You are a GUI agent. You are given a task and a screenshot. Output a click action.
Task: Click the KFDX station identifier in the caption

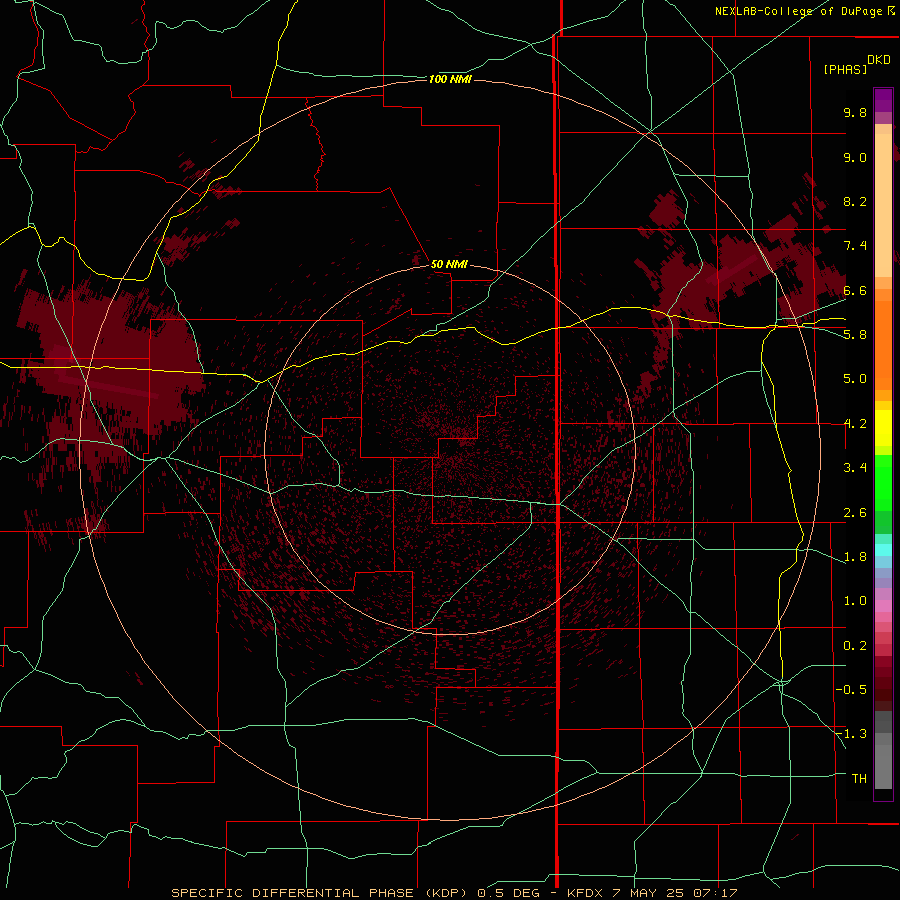point(583,893)
